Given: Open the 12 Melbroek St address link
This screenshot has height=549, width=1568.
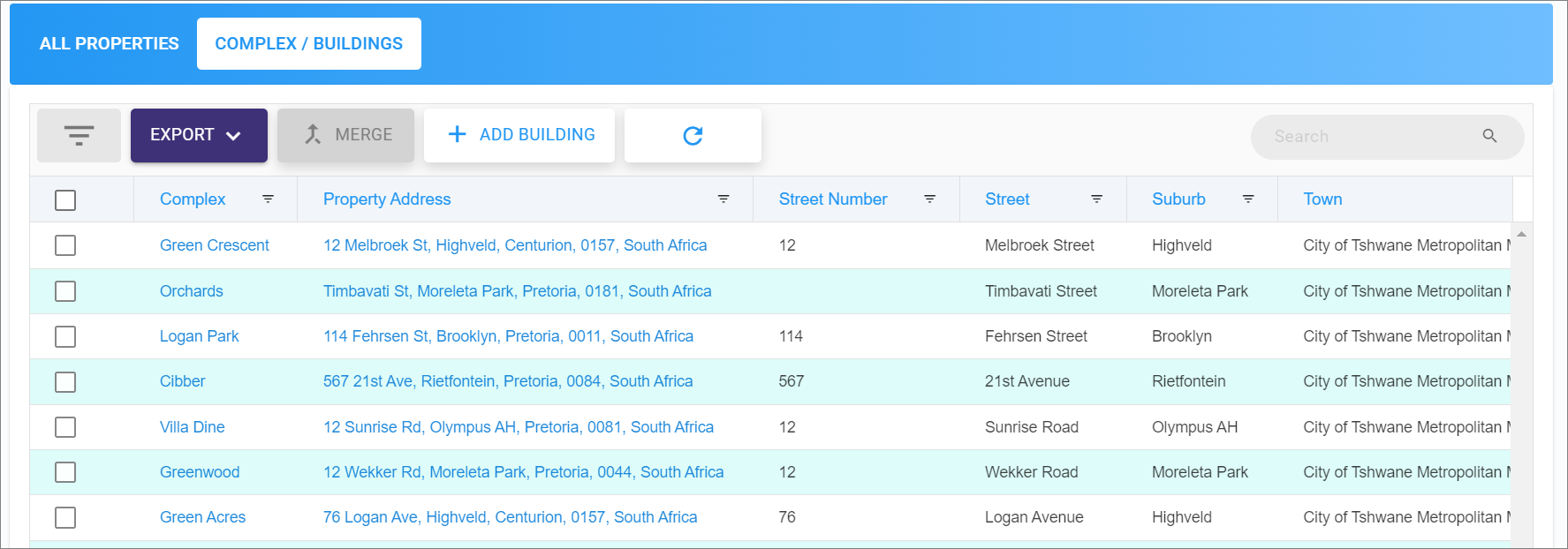Looking at the screenshot, I should (x=515, y=245).
